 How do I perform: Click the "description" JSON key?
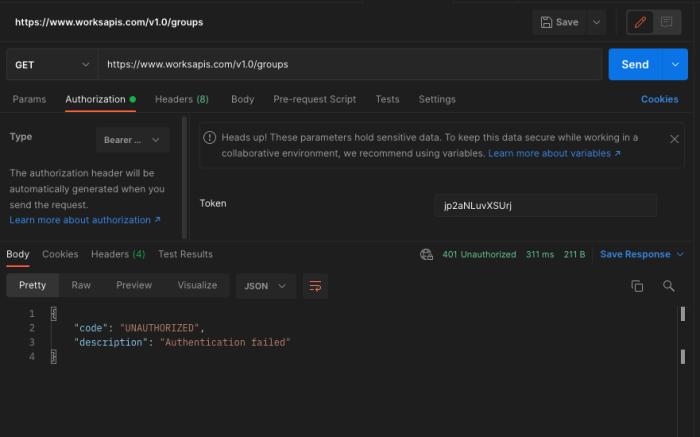[x=111, y=342]
